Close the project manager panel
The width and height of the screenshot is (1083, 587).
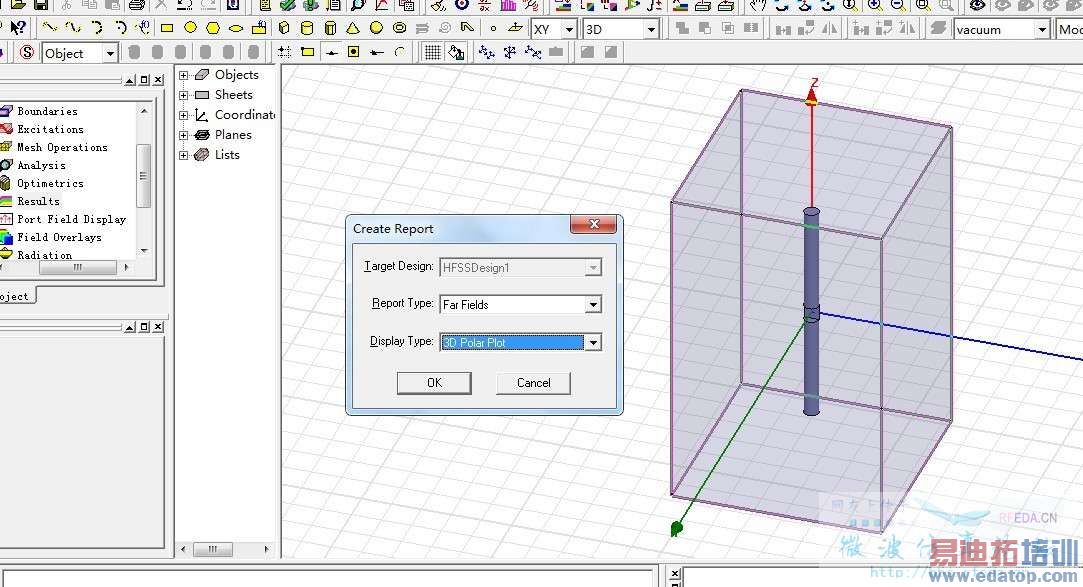coord(158,80)
